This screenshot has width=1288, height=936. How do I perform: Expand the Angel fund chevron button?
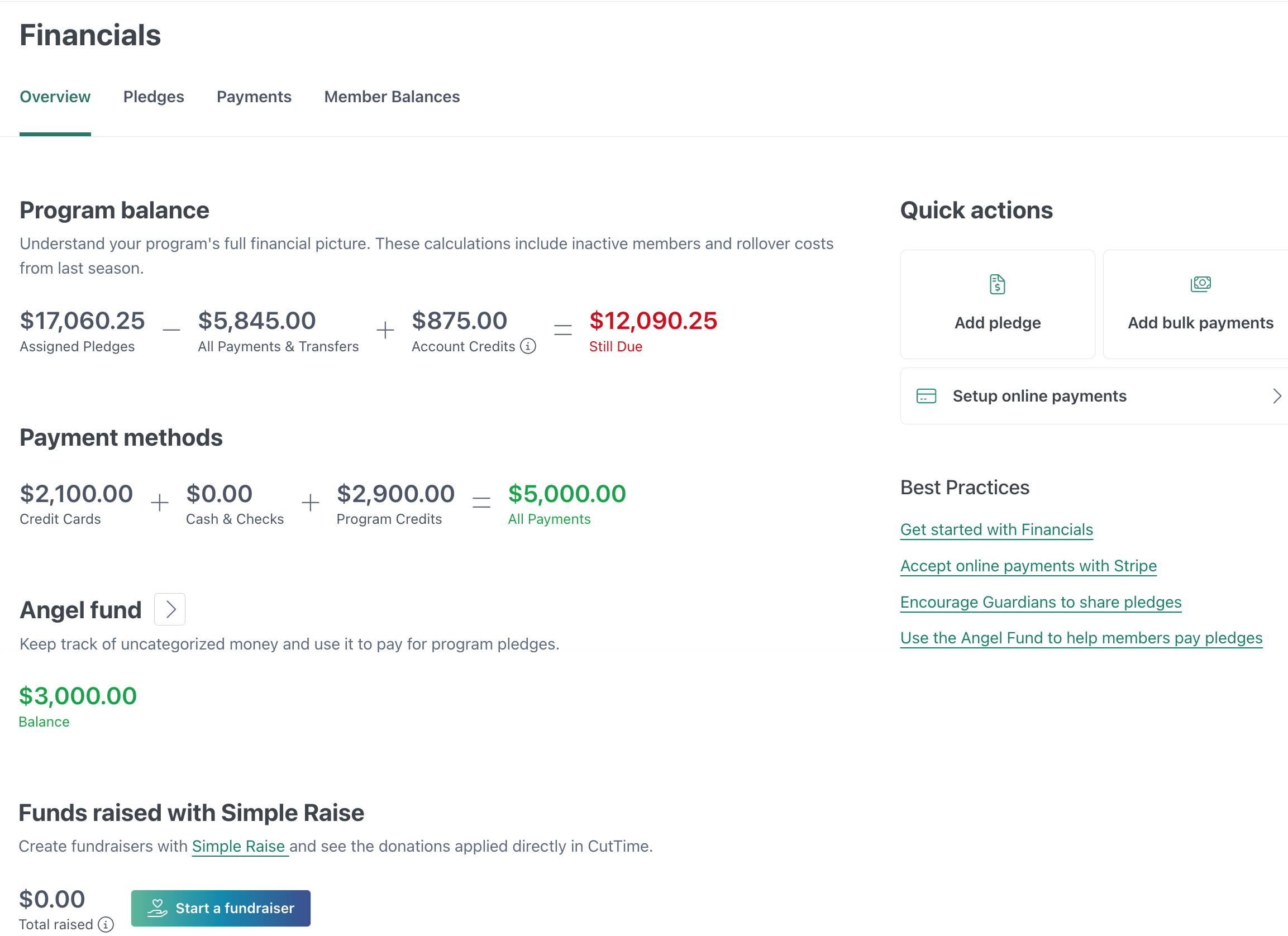pos(170,609)
